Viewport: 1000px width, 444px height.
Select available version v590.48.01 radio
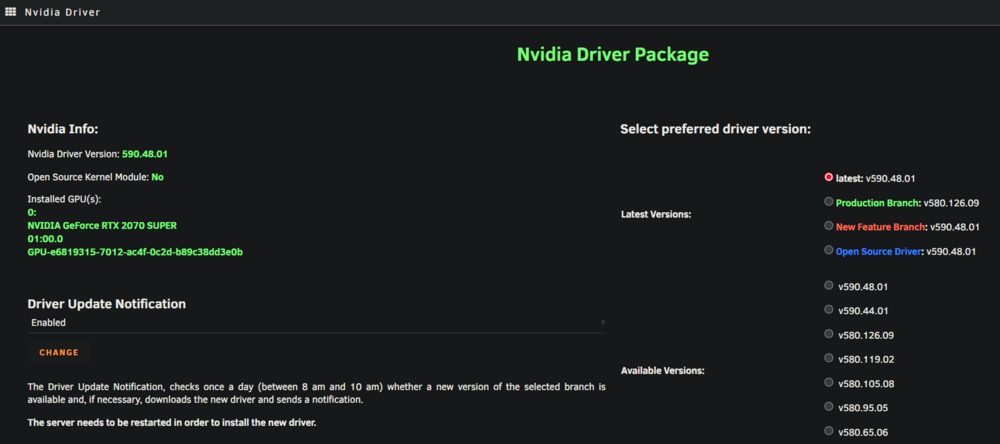click(x=828, y=286)
